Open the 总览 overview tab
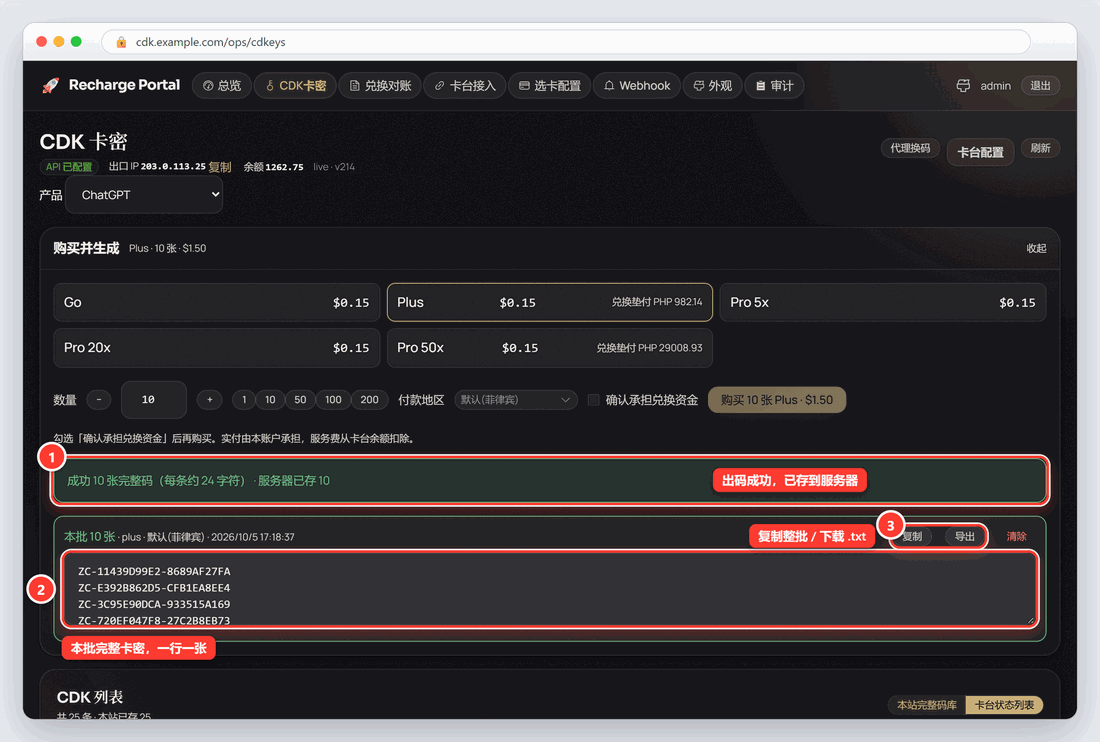1100x742 pixels. (222, 86)
